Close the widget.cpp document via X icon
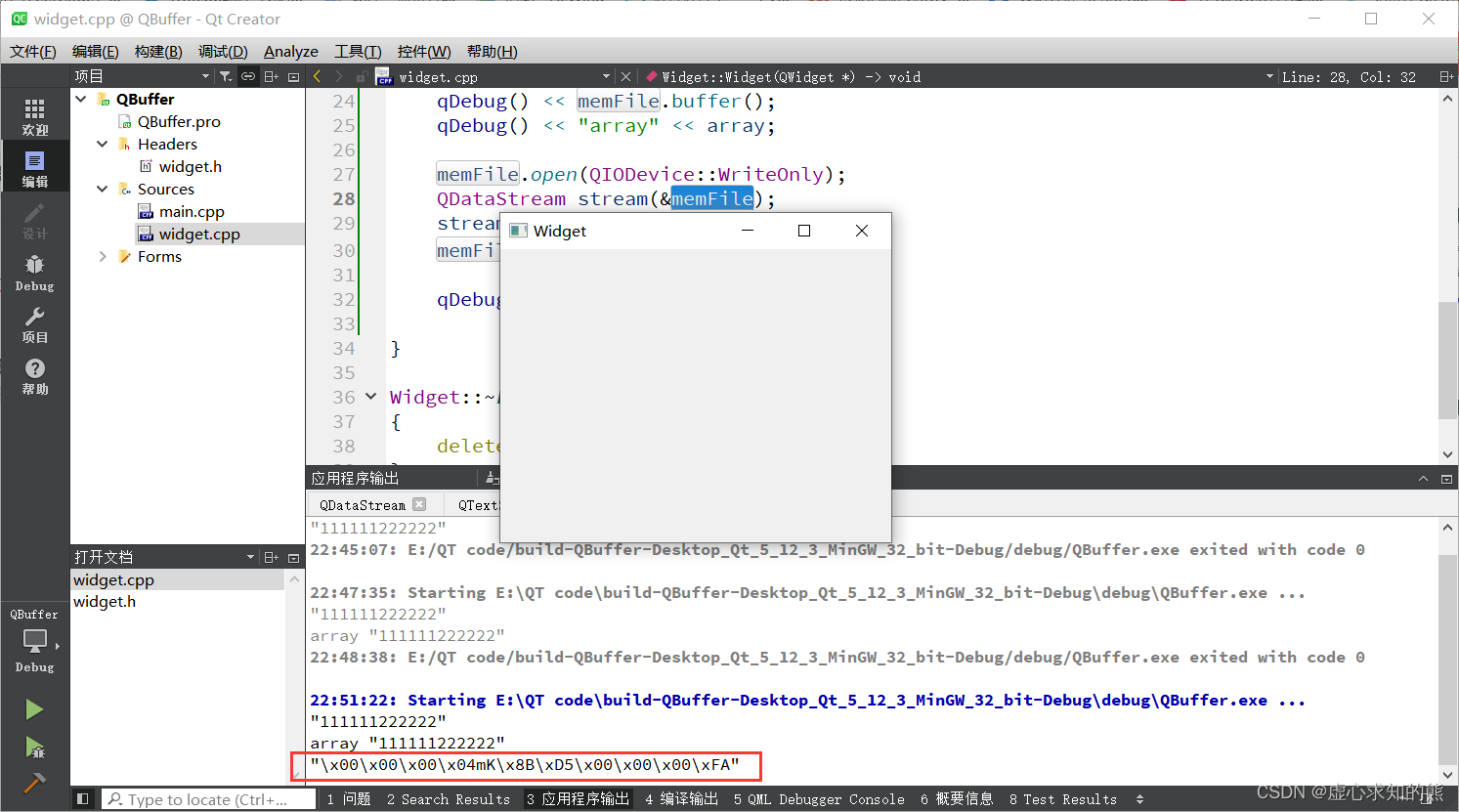This screenshot has height=812, width=1459. [x=626, y=76]
